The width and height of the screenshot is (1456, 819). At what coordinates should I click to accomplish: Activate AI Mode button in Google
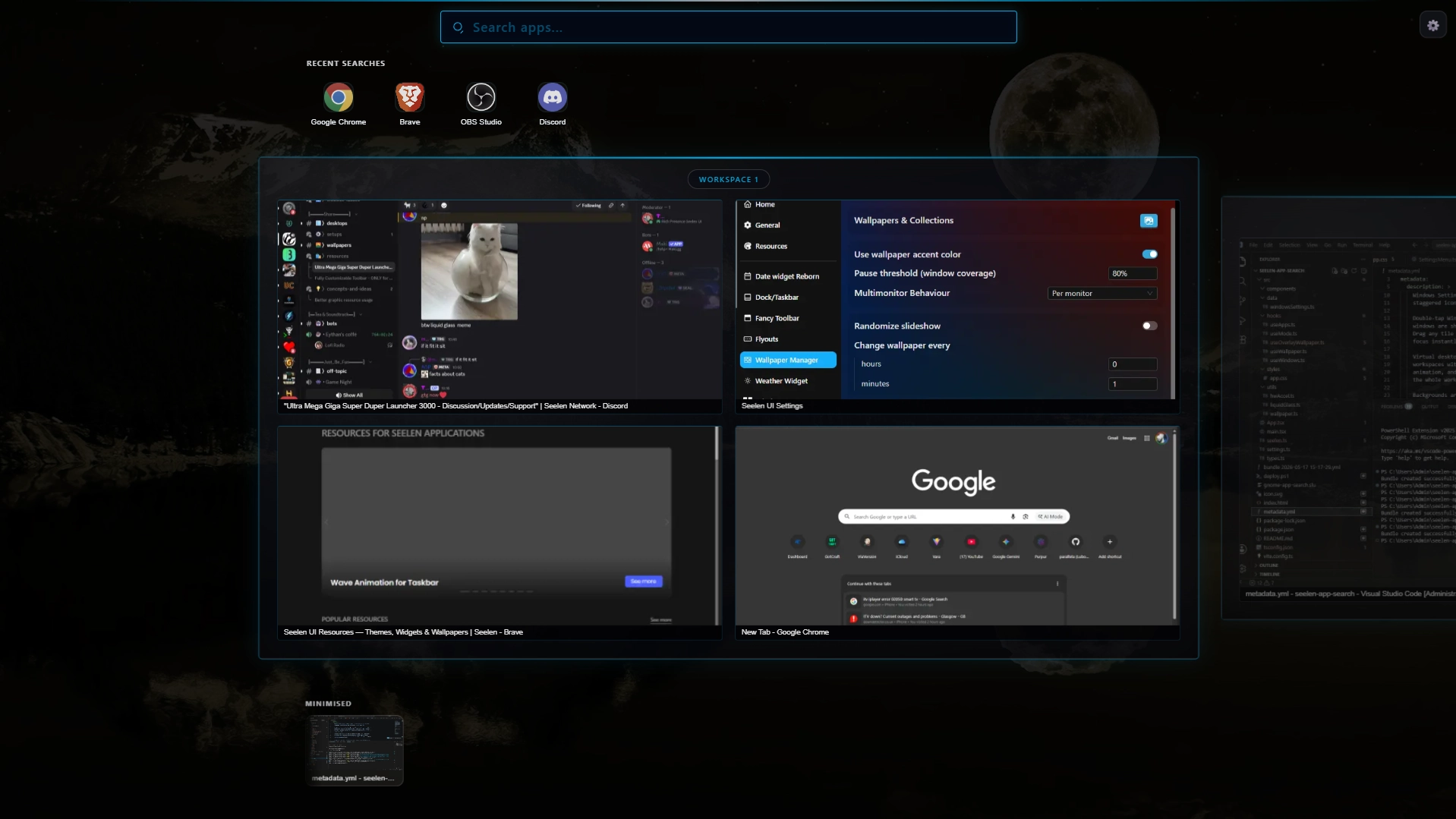point(1051,517)
